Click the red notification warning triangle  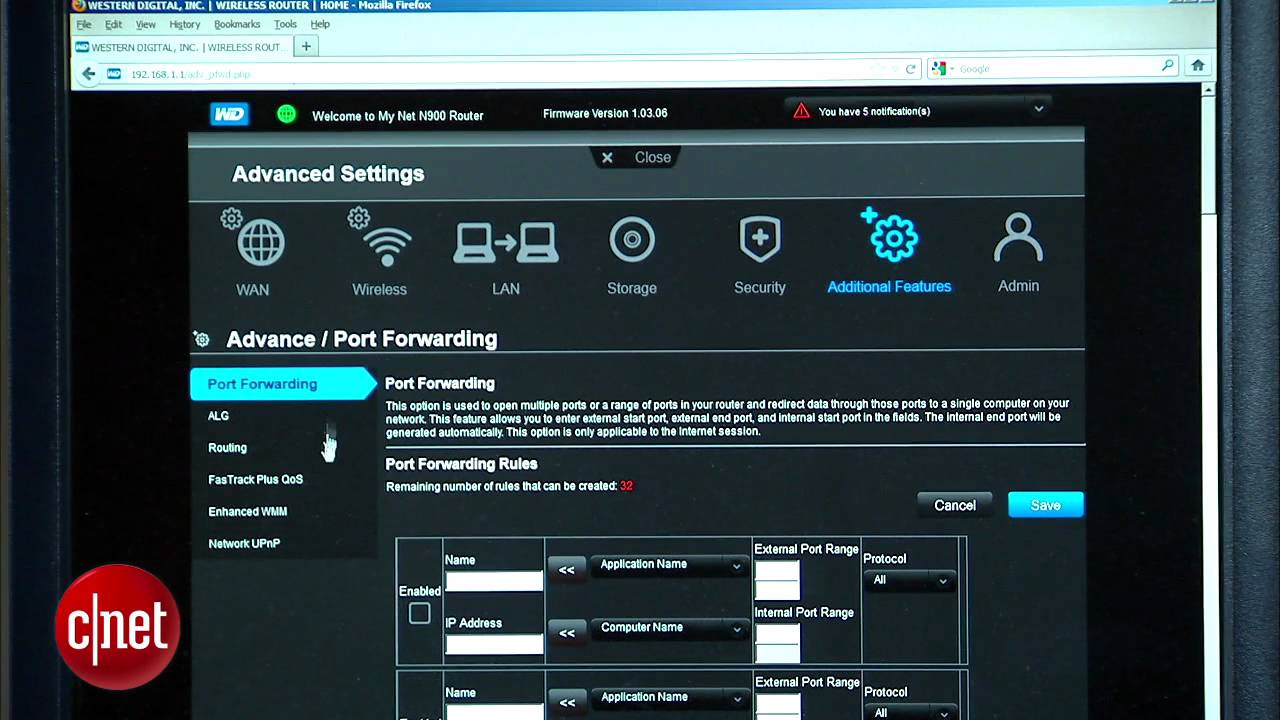pyautogui.click(x=802, y=111)
